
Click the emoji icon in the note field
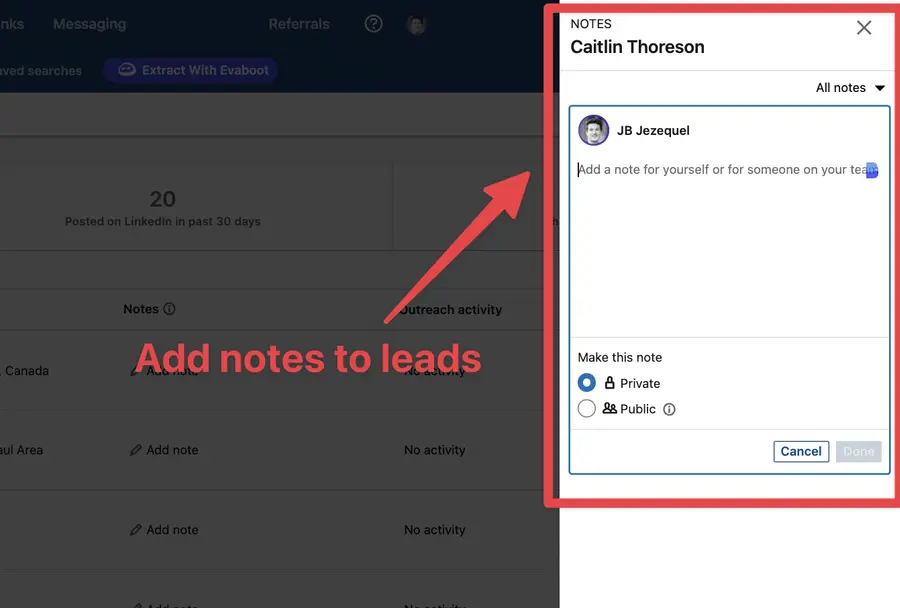pos(871,170)
